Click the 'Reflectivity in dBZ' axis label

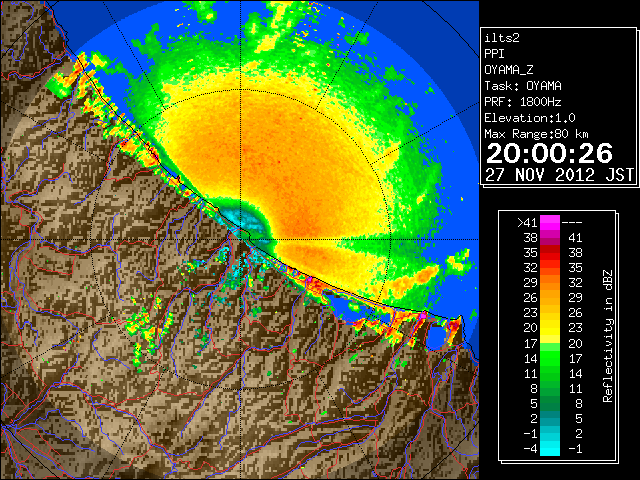coord(608,336)
